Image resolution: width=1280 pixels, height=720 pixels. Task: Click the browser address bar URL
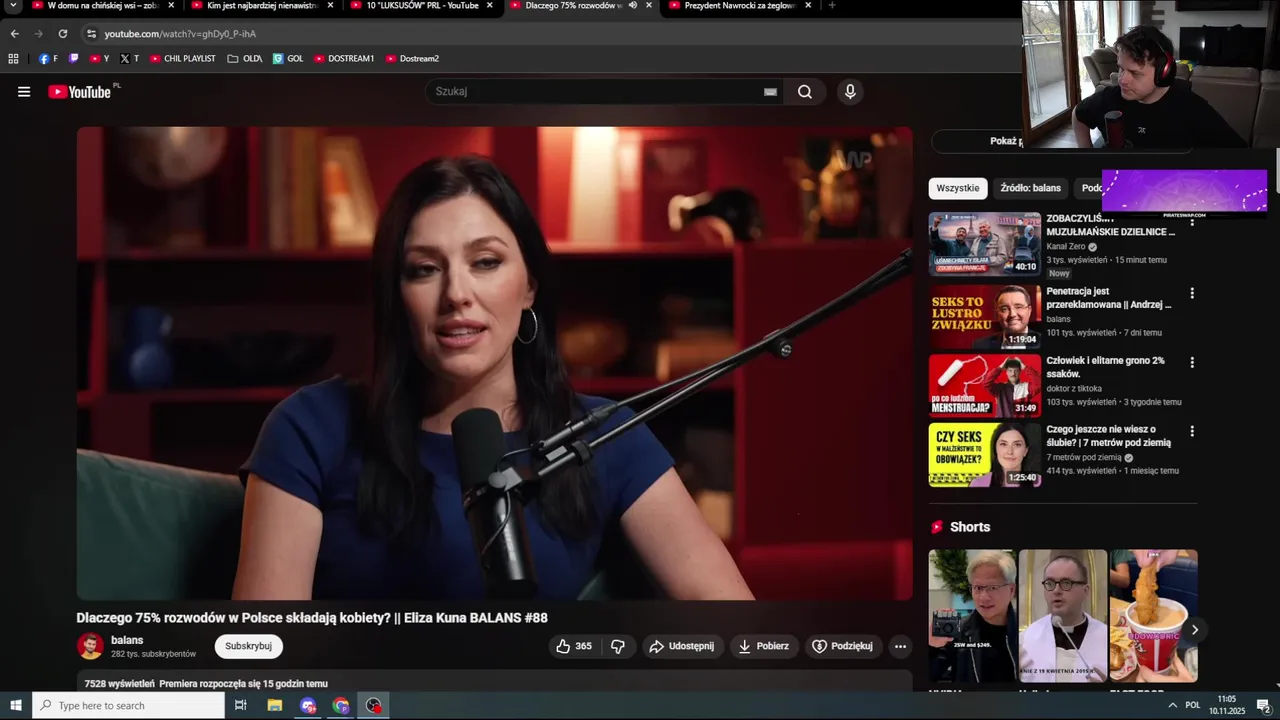pos(180,33)
